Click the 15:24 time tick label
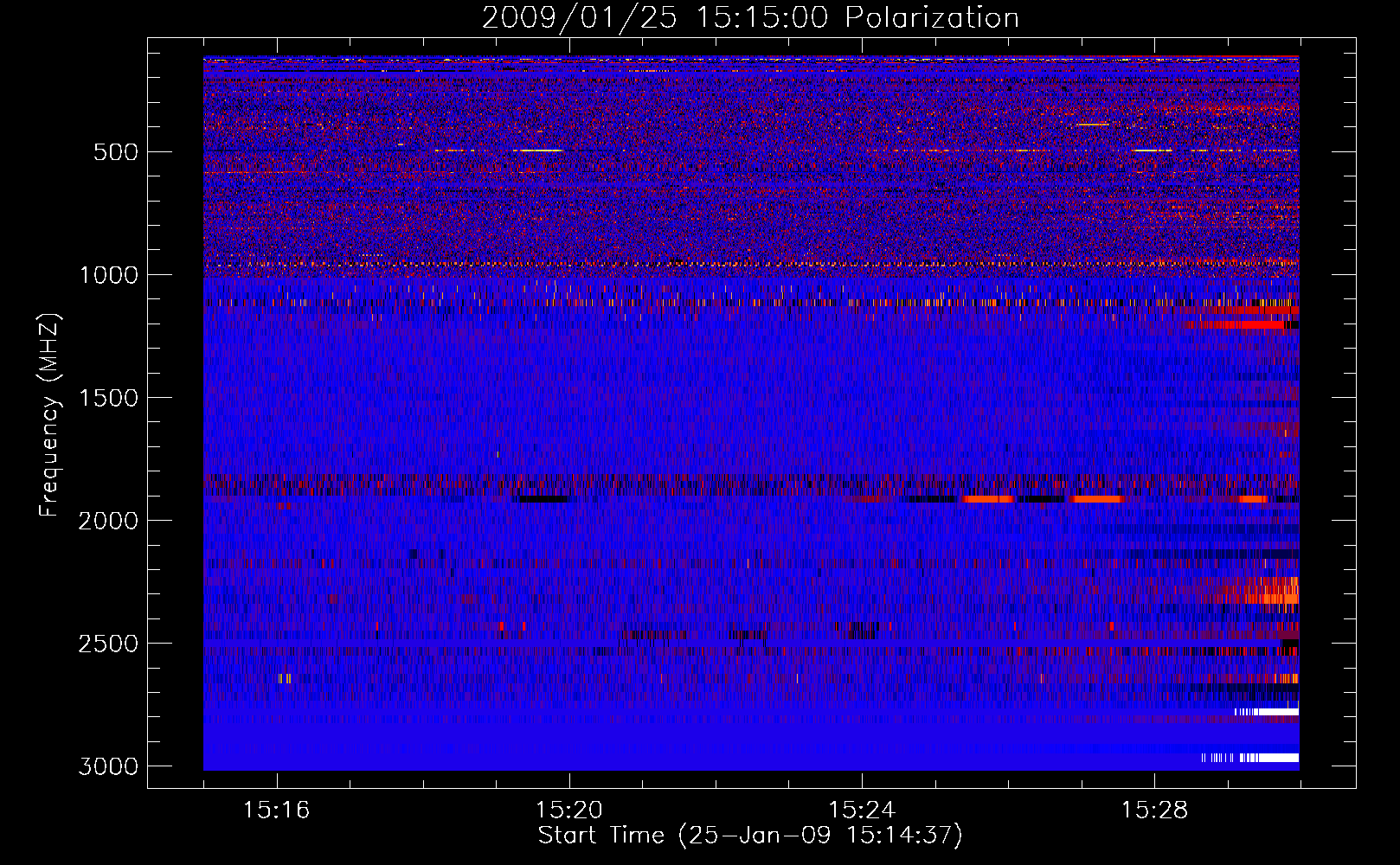 (x=862, y=811)
